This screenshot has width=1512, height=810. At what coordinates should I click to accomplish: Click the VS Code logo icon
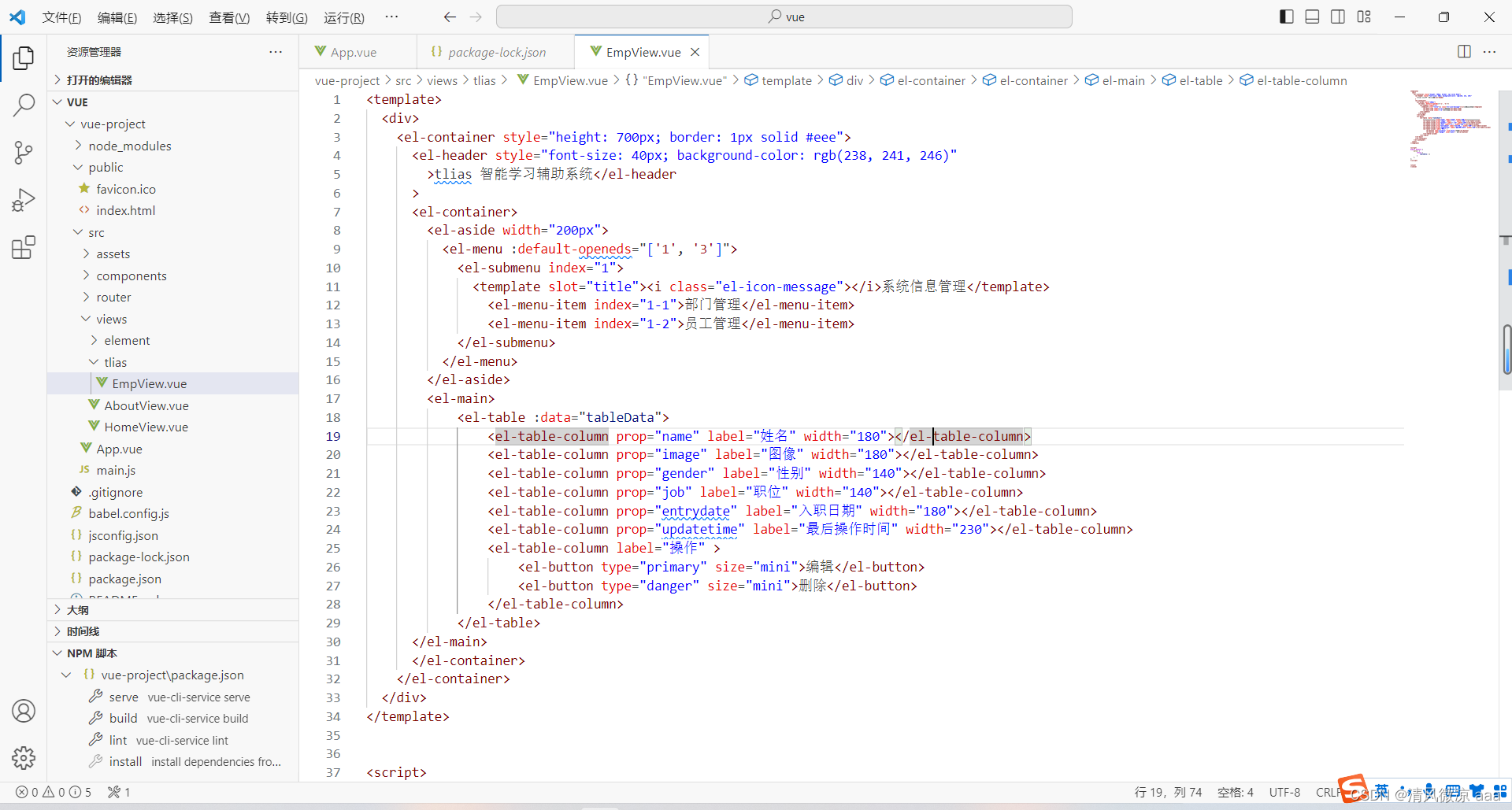[x=17, y=17]
